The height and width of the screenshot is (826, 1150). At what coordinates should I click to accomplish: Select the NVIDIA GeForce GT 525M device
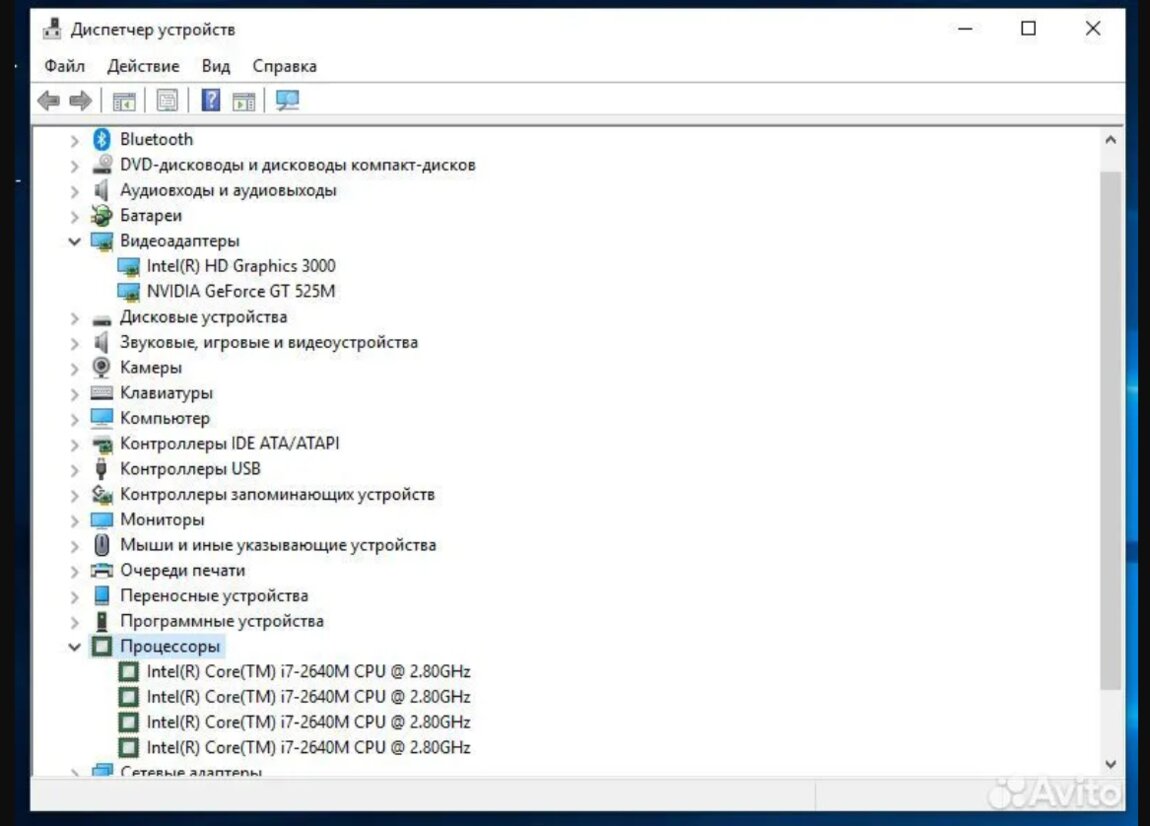coord(240,292)
